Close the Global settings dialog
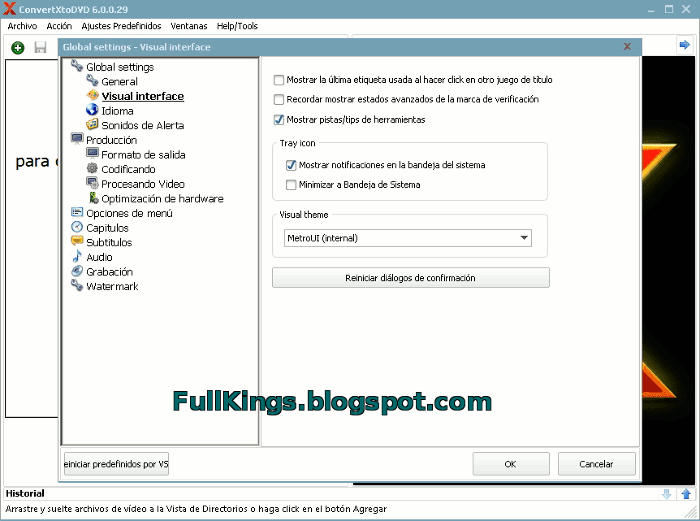The width and height of the screenshot is (700, 521). pos(627,46)
